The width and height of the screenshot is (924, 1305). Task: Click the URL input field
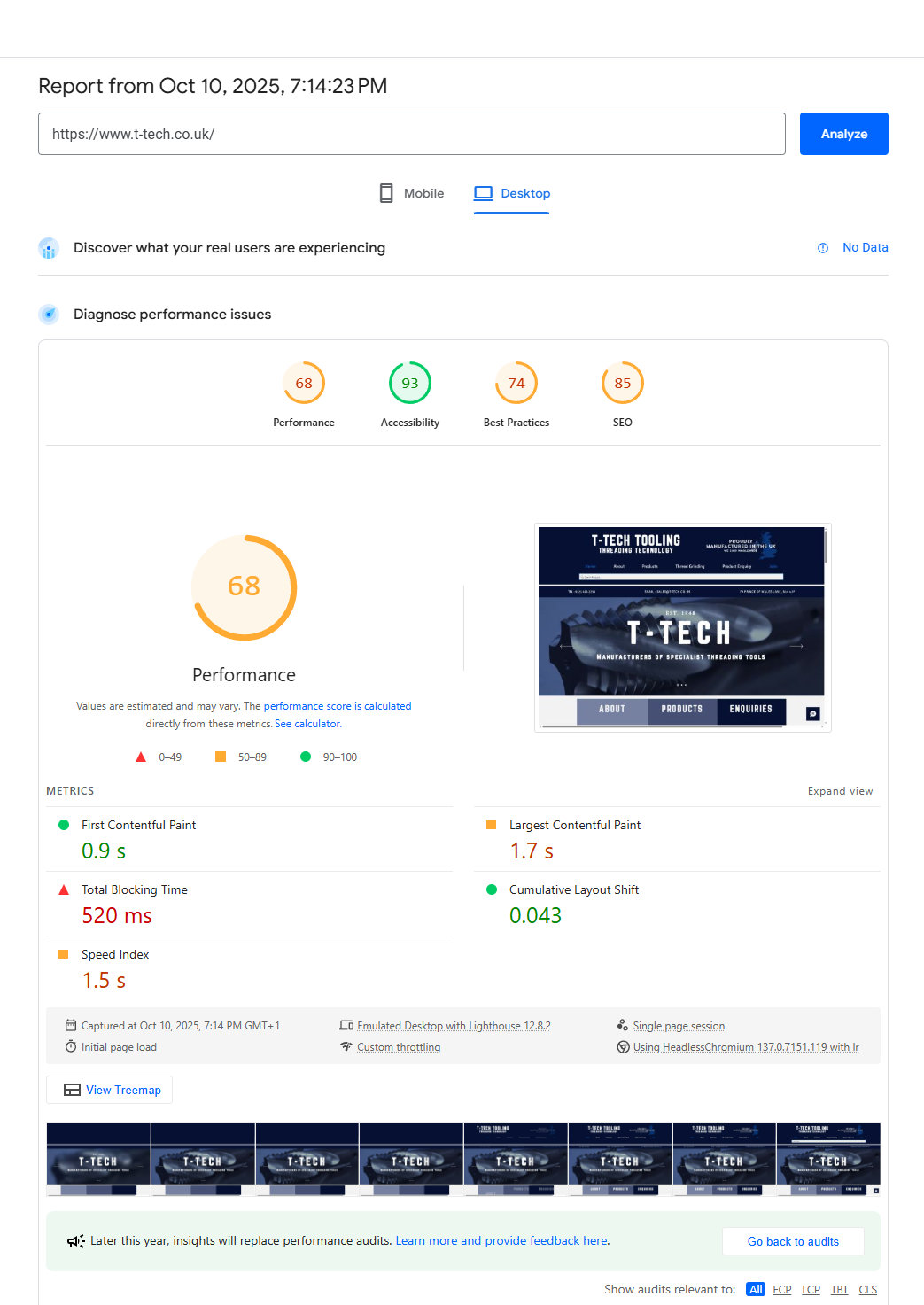tap(412, 134)
